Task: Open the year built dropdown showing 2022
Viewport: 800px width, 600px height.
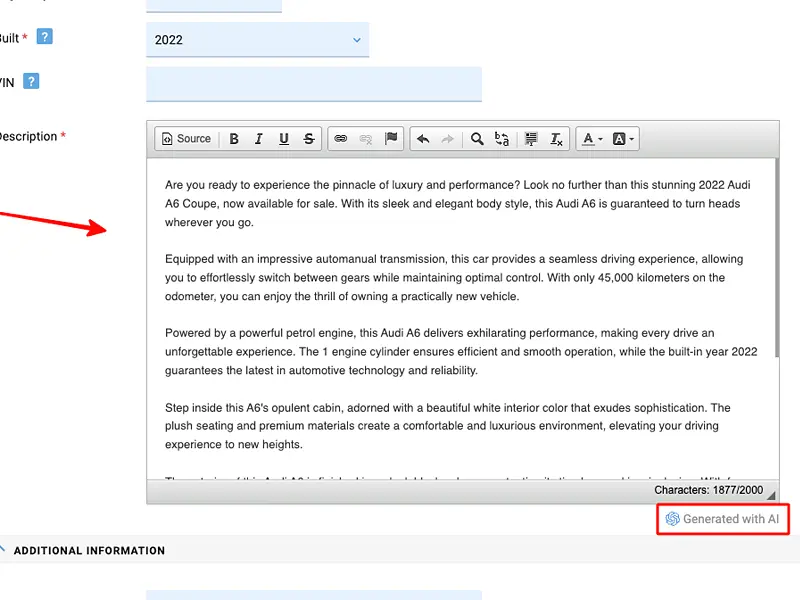Action: click(258, 40)
